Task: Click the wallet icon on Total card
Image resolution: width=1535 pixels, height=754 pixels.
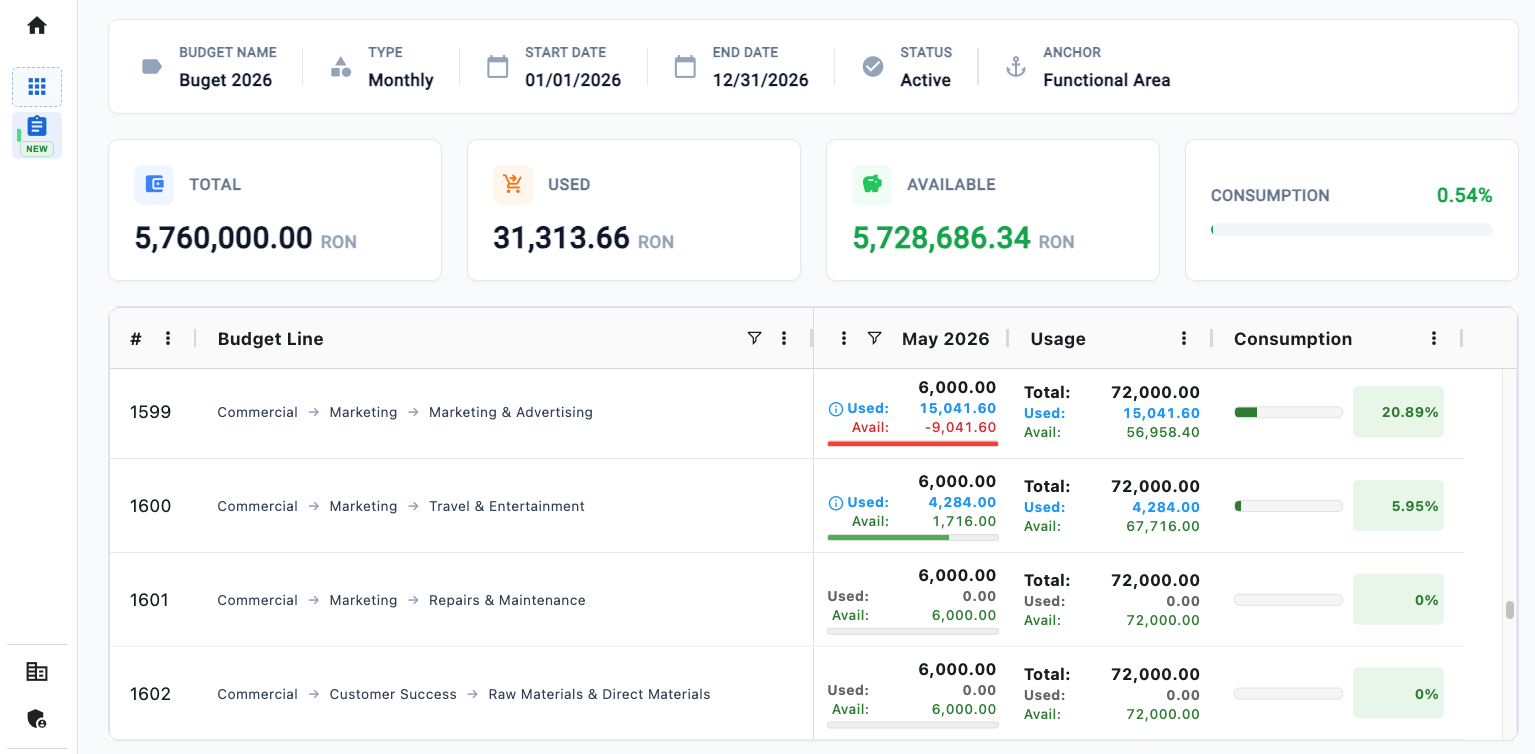Action: [x=154, y=184]
